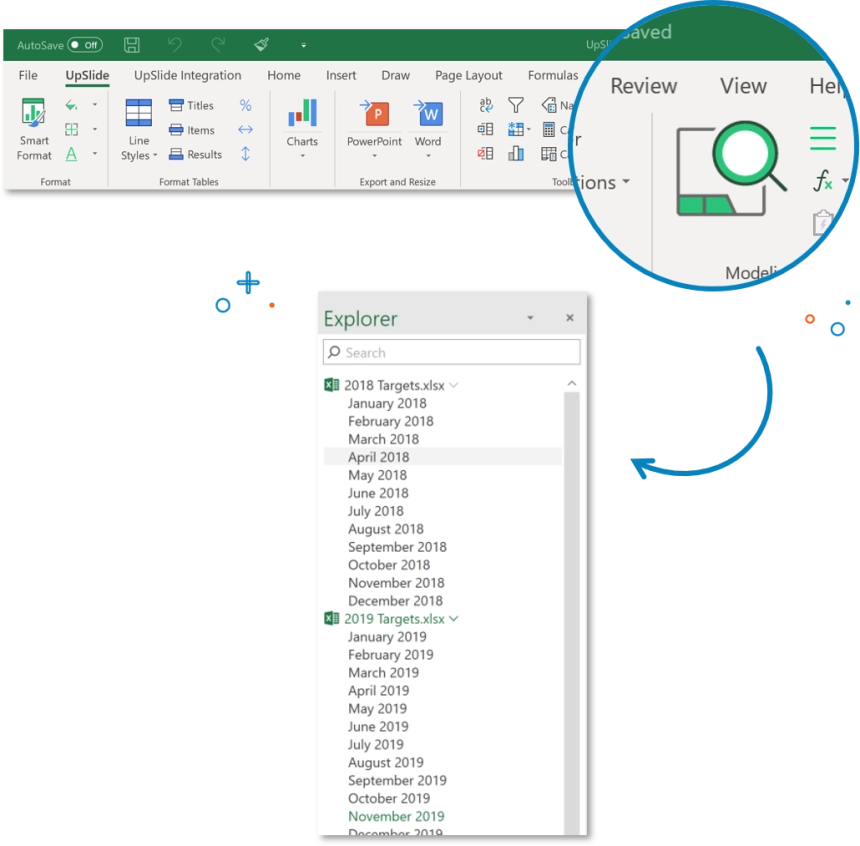
Task: Select November 2019 in the Explorer
Action: [396, 816]
